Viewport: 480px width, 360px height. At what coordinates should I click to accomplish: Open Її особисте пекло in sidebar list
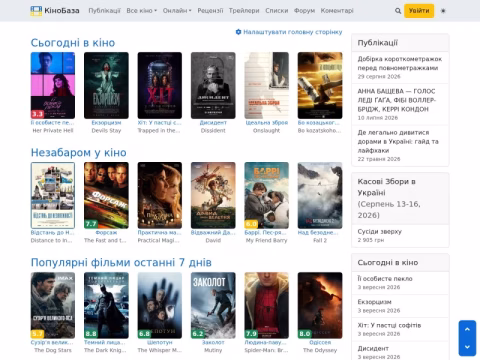tap(385, 279)
